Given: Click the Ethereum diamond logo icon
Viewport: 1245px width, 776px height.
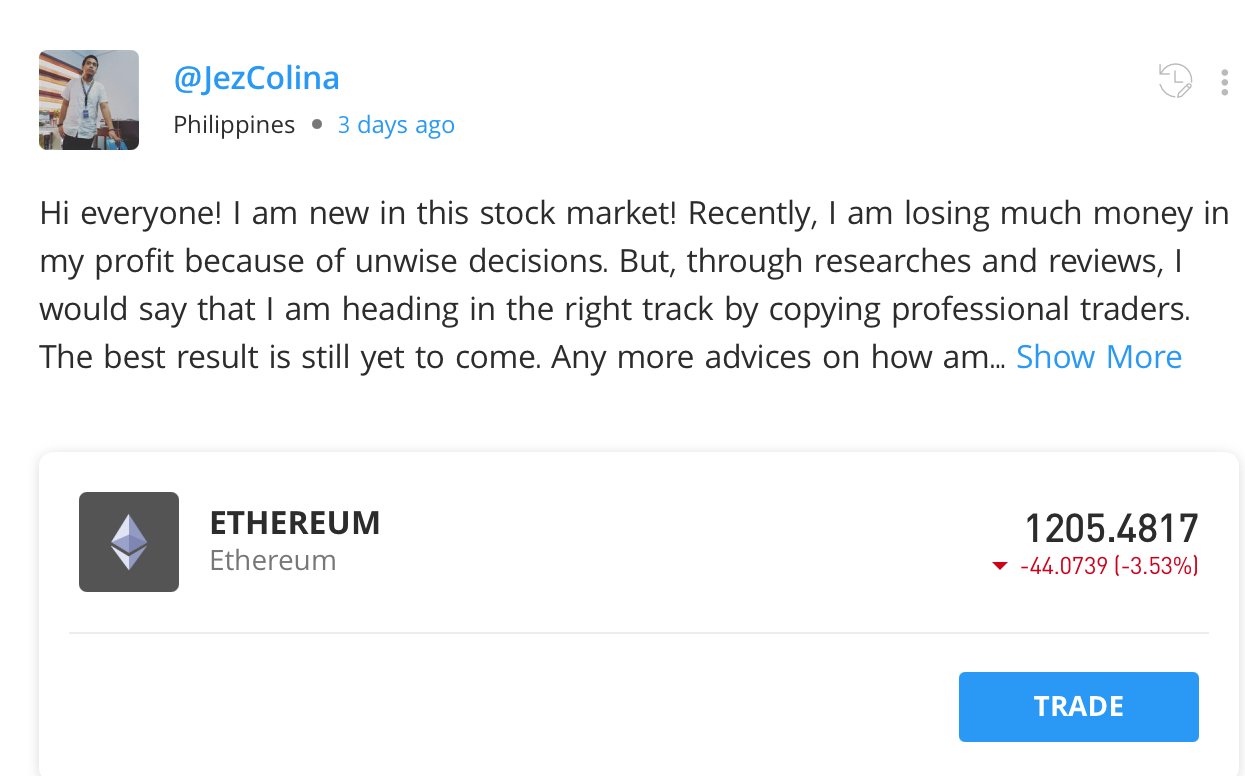Looking at the screenshot, I should point(129,542).
